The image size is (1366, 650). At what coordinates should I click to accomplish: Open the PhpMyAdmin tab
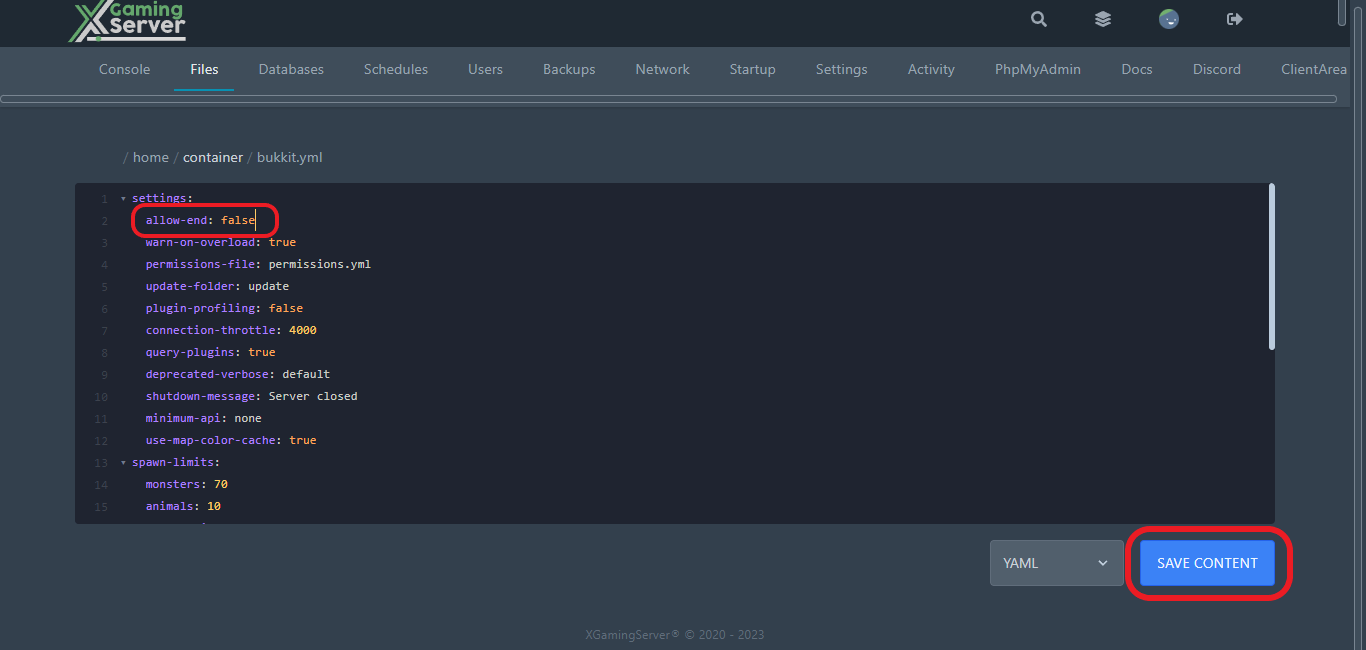click(1038, 69)
